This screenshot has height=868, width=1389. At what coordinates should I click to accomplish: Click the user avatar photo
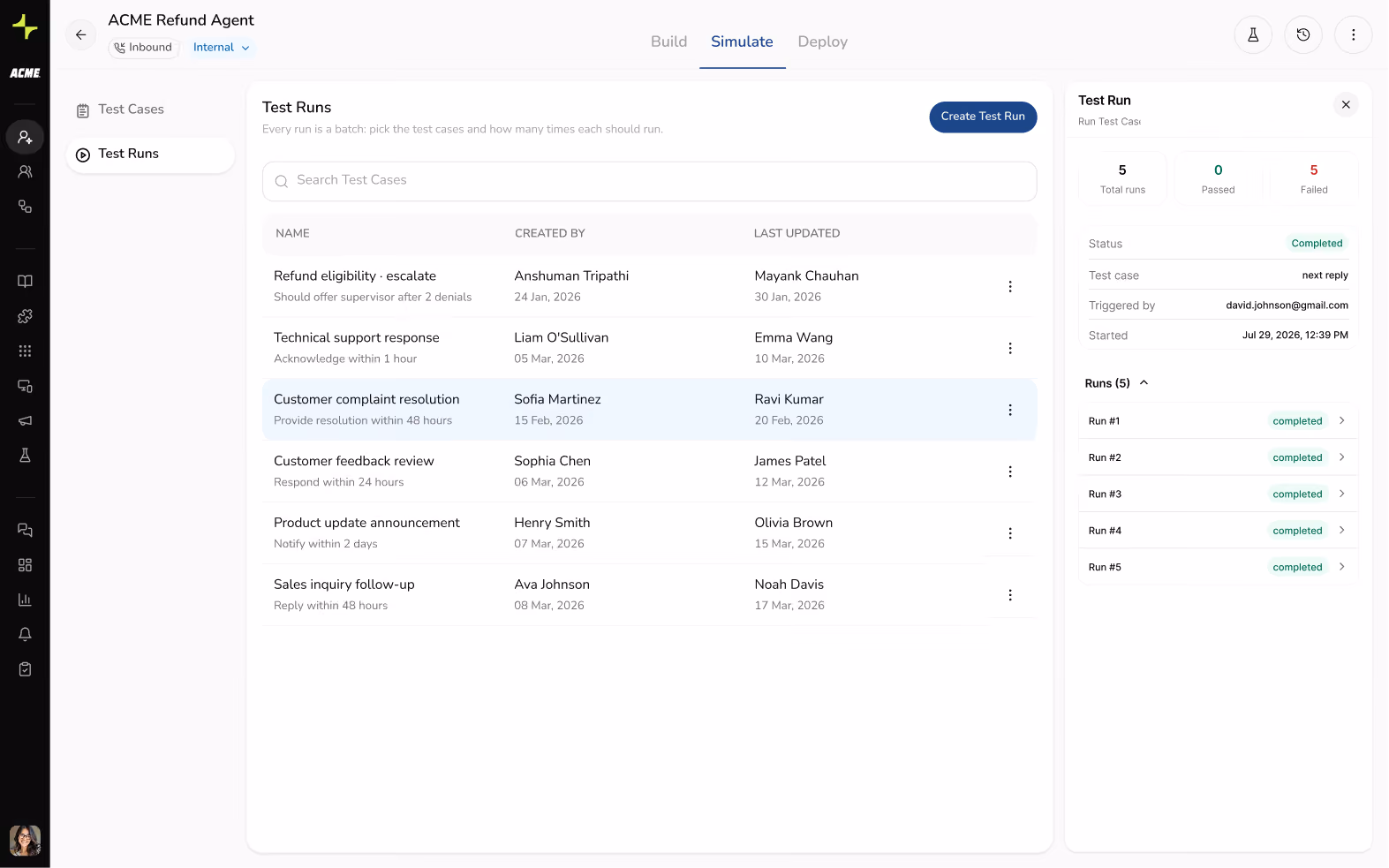pyautogui.click(x=25, y=841)
